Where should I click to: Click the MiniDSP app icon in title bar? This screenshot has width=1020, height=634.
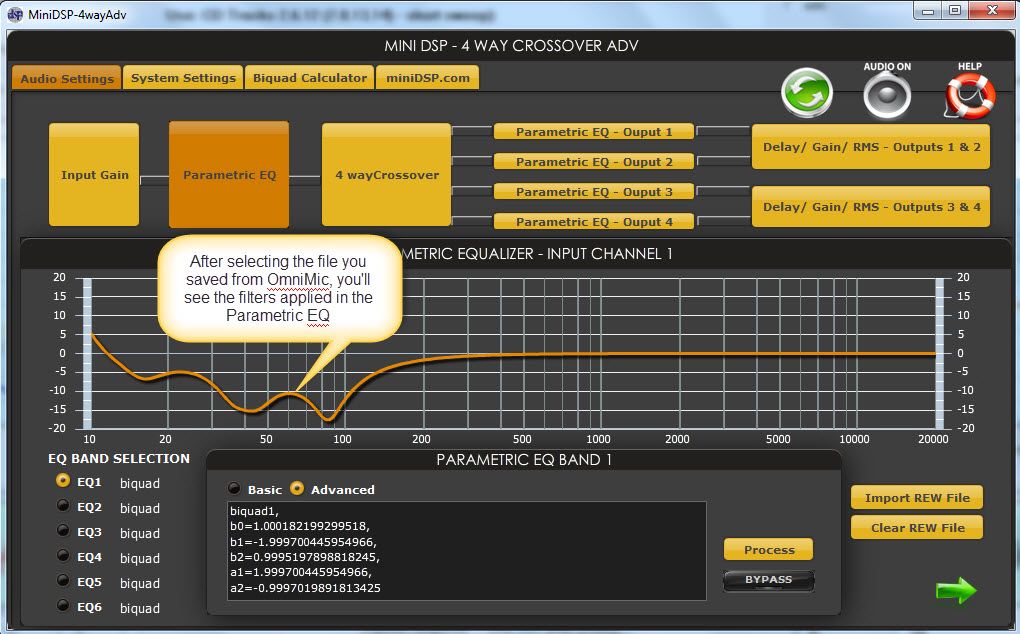pos(15,14)
